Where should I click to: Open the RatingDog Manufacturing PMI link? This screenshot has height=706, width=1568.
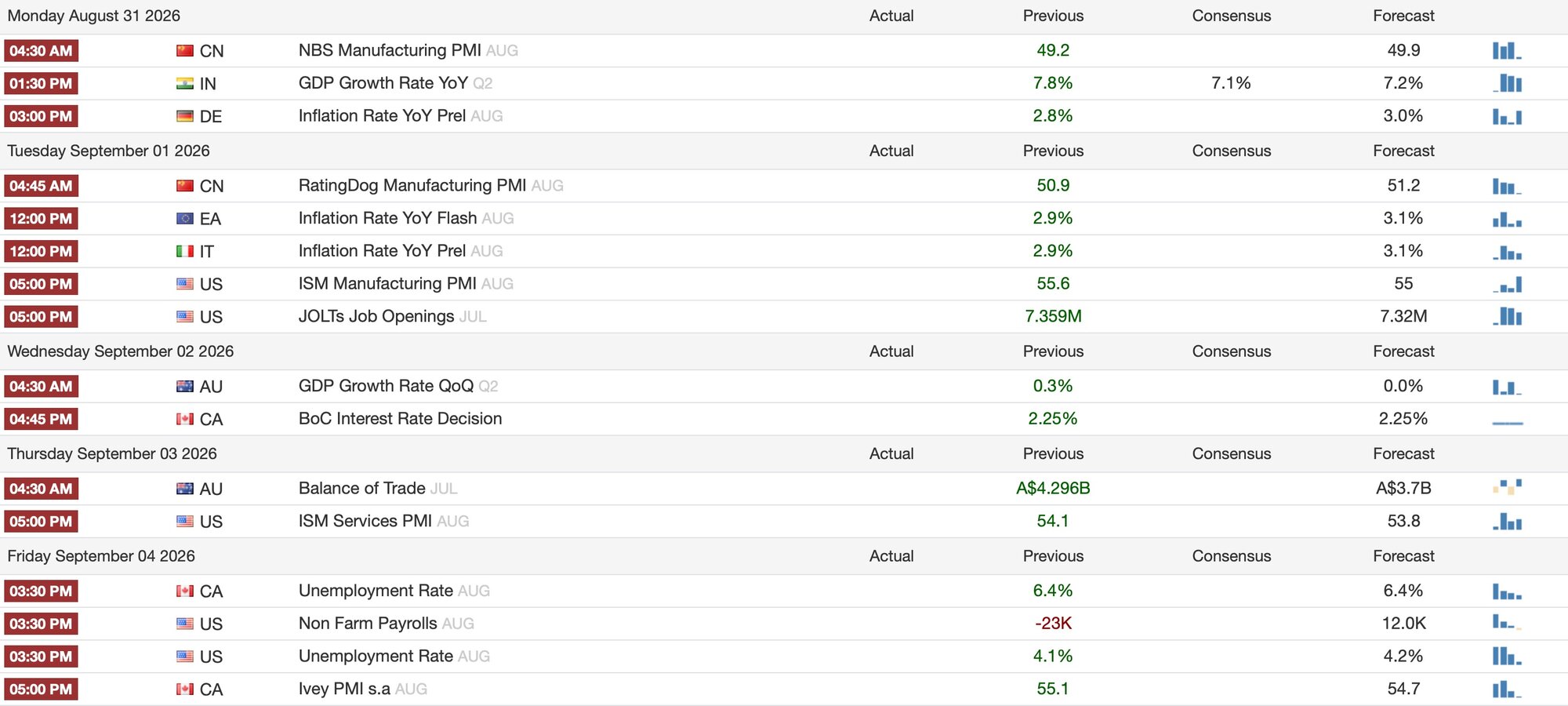(412, 186)
